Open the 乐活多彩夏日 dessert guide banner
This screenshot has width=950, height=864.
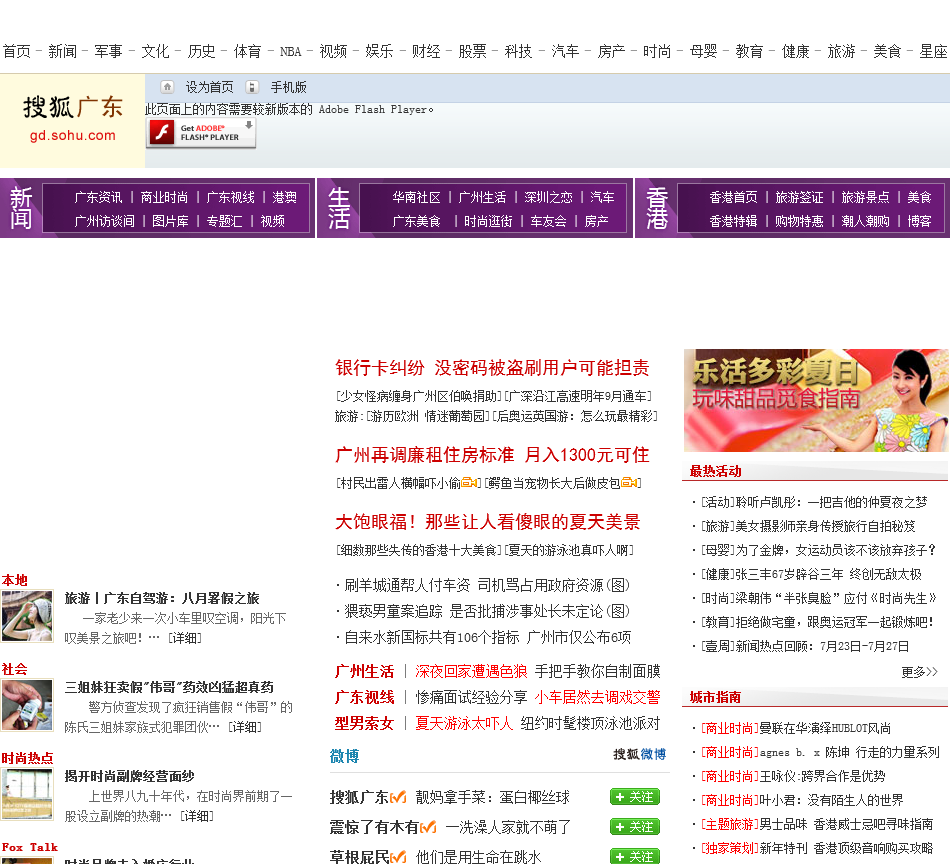[x=816, y=400]
